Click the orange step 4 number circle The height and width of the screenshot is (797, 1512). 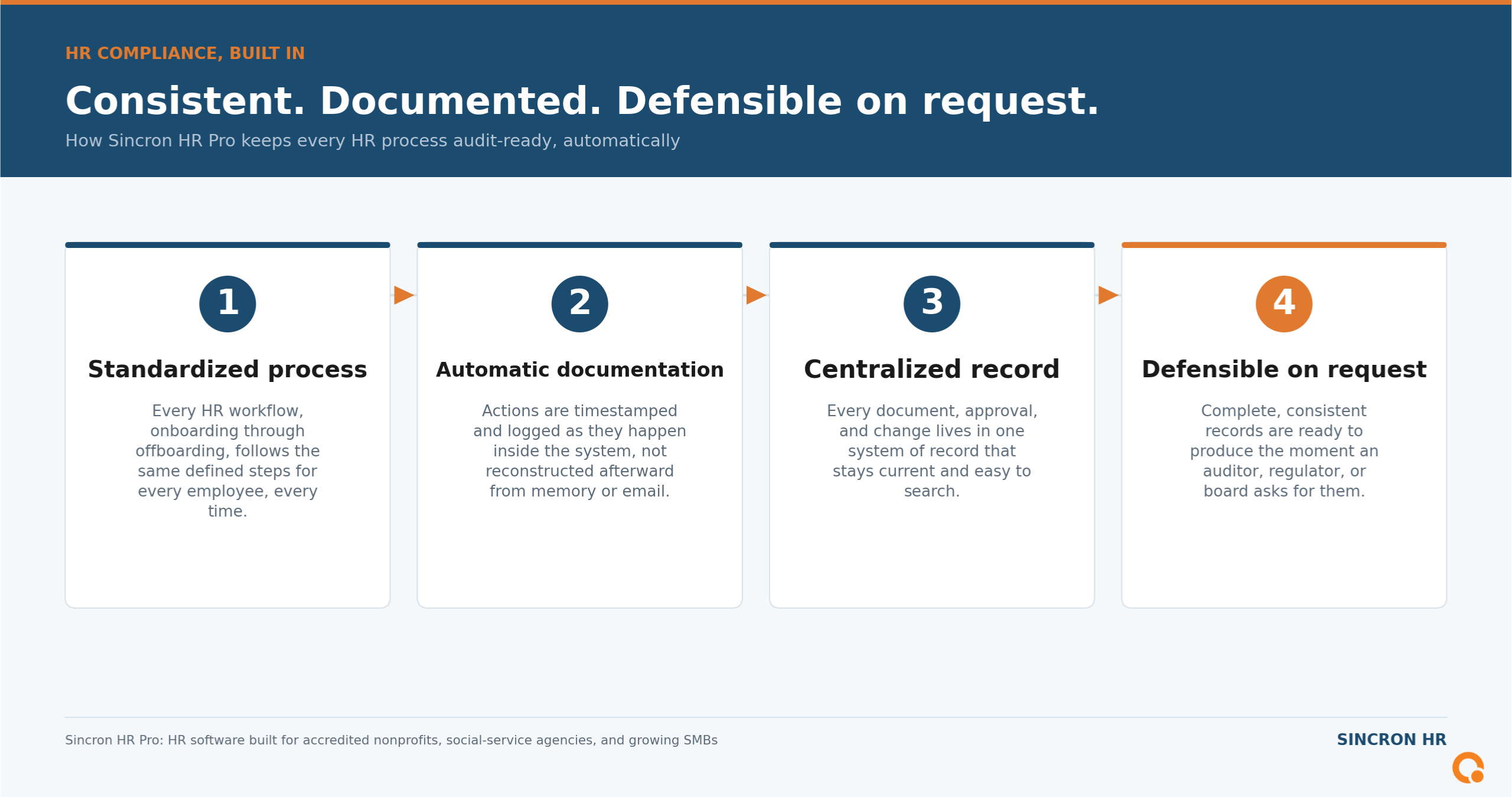pos(1284,303)
